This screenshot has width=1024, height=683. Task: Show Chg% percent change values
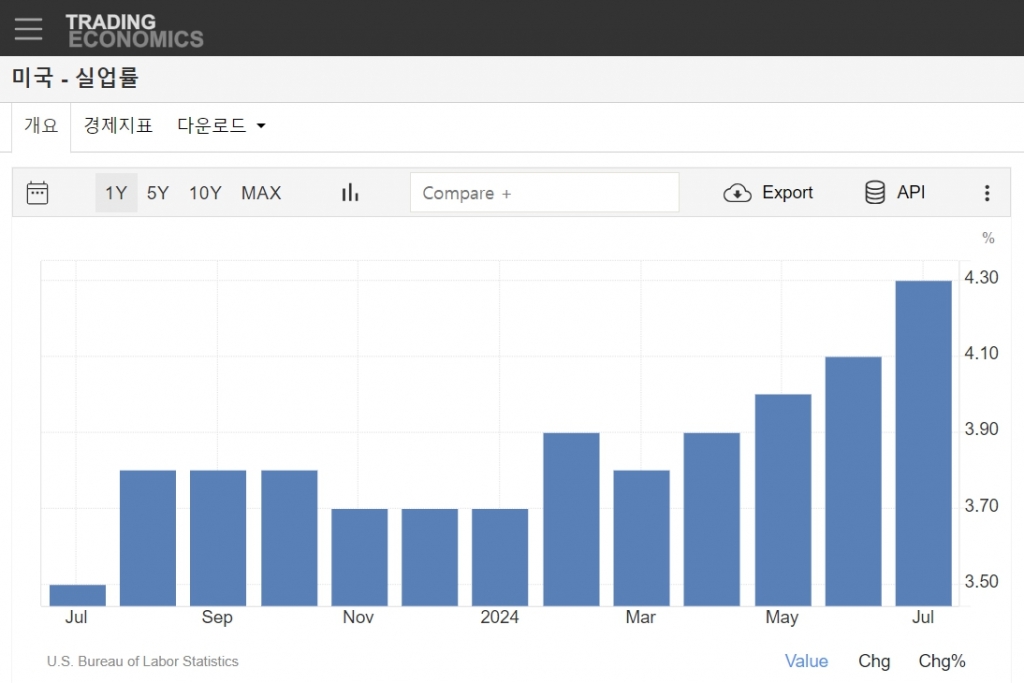point(942,661)
